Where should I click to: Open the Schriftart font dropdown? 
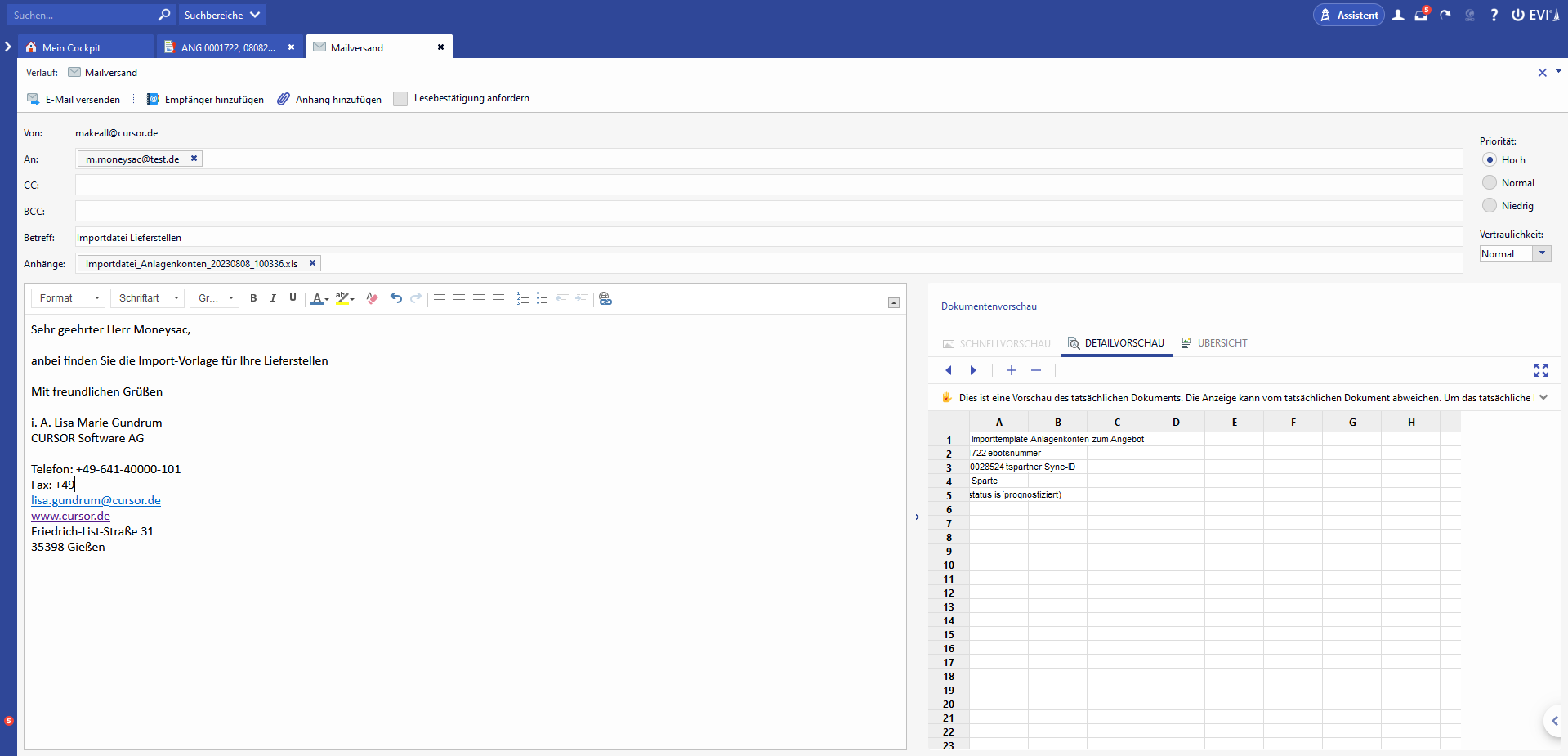[147, 298]
